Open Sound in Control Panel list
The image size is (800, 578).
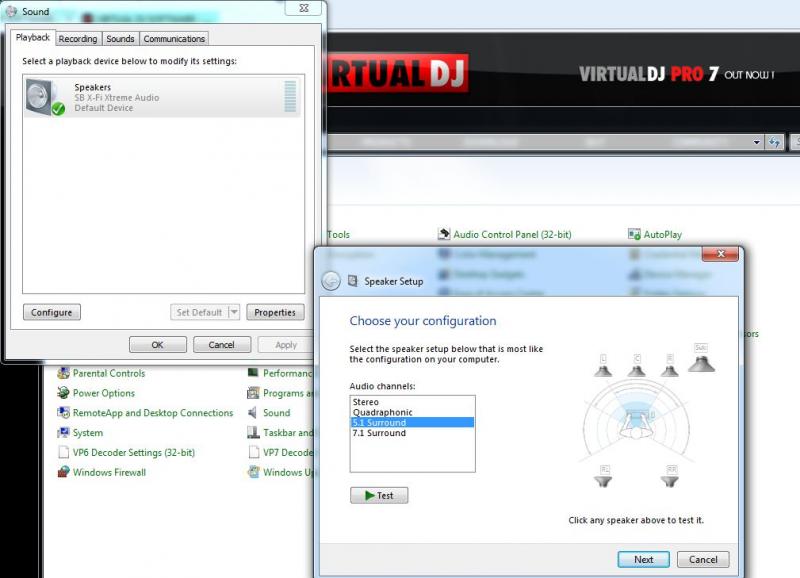pyautogui.click(x=277, y=413)
